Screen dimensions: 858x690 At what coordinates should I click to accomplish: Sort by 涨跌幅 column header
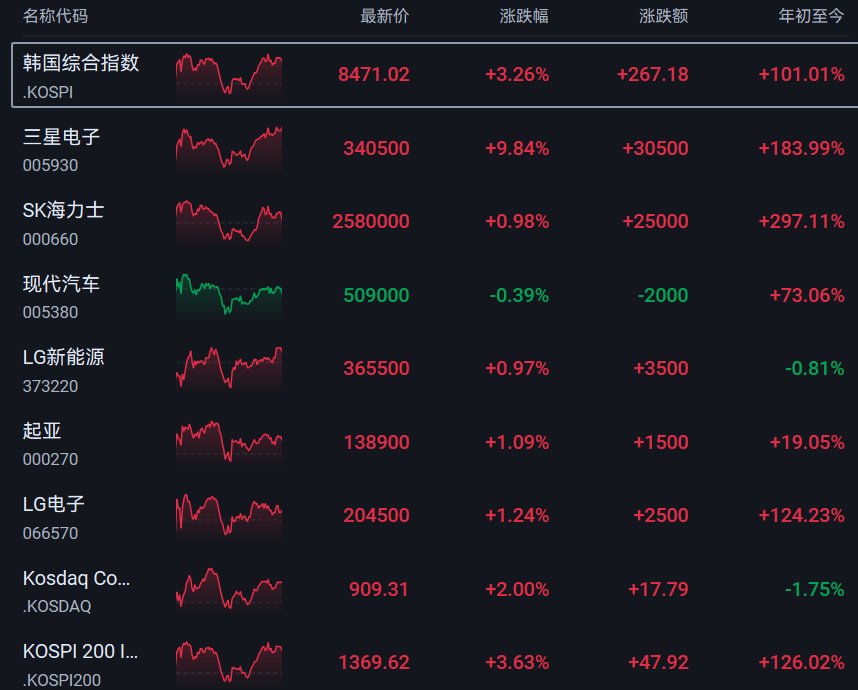[524, 16]
